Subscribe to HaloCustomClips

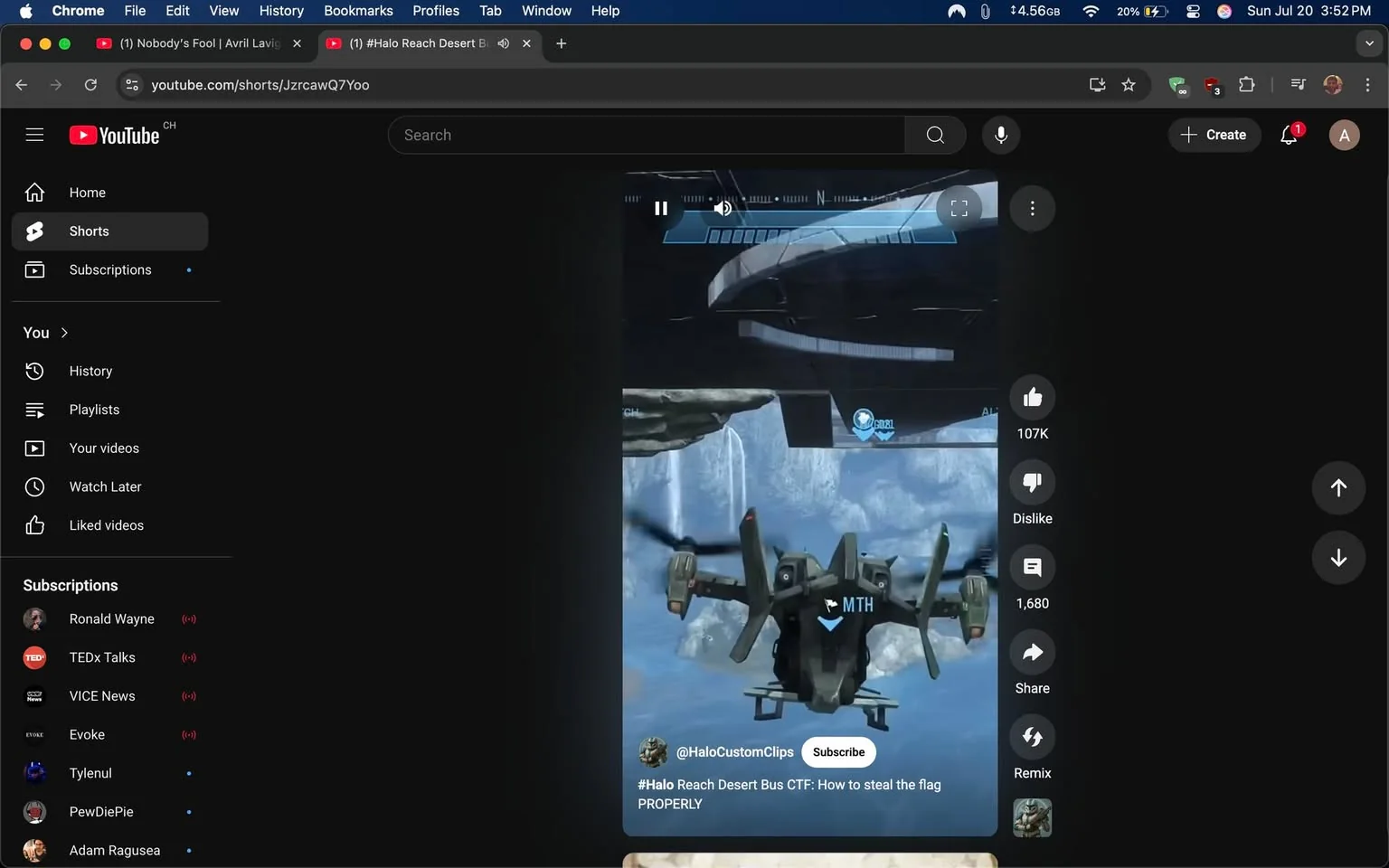tap(838, 752)
